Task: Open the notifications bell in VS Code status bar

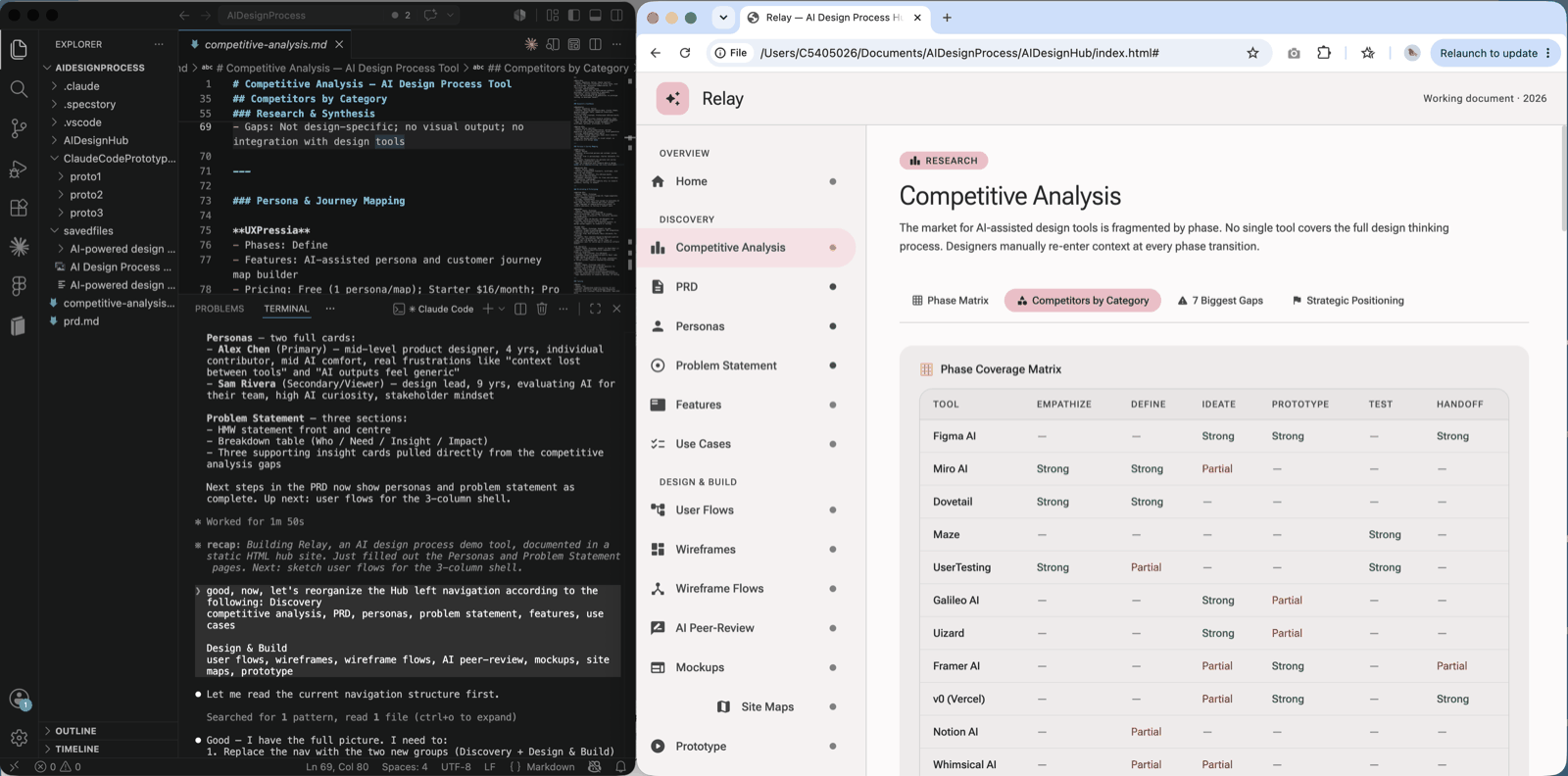Action: 620,766
